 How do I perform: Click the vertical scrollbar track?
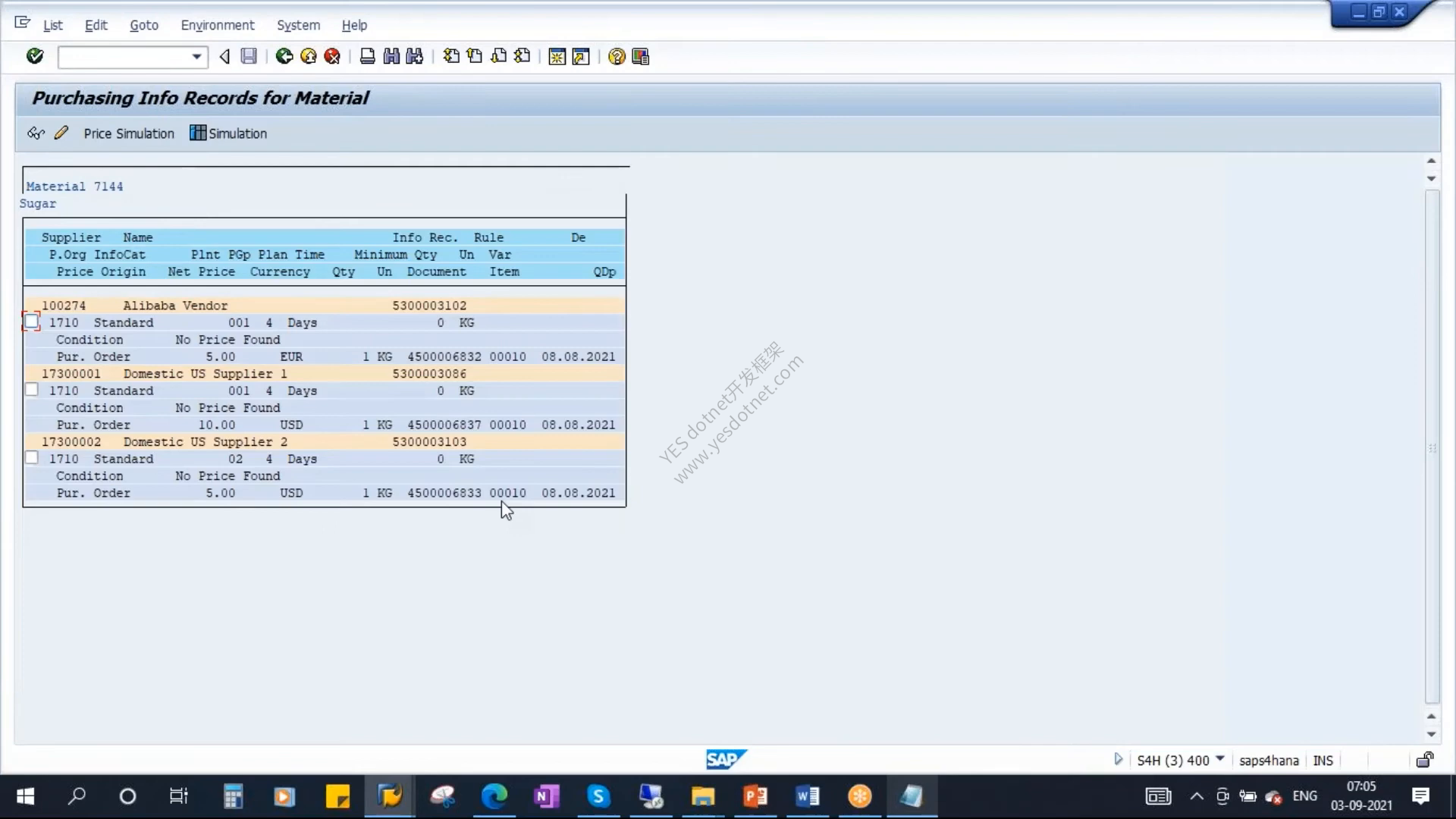[1432, 447]
